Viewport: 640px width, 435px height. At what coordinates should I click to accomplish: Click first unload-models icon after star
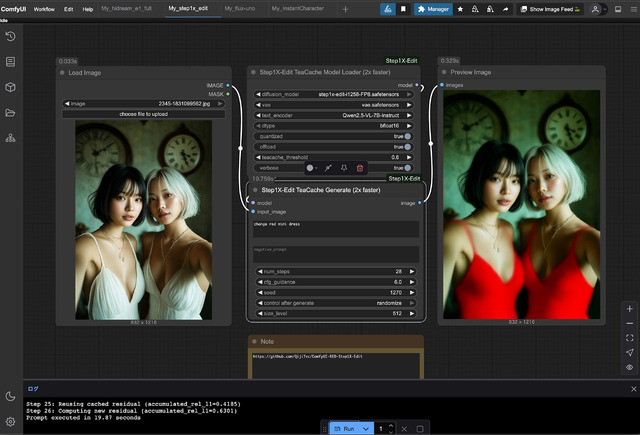click(475, 9)
